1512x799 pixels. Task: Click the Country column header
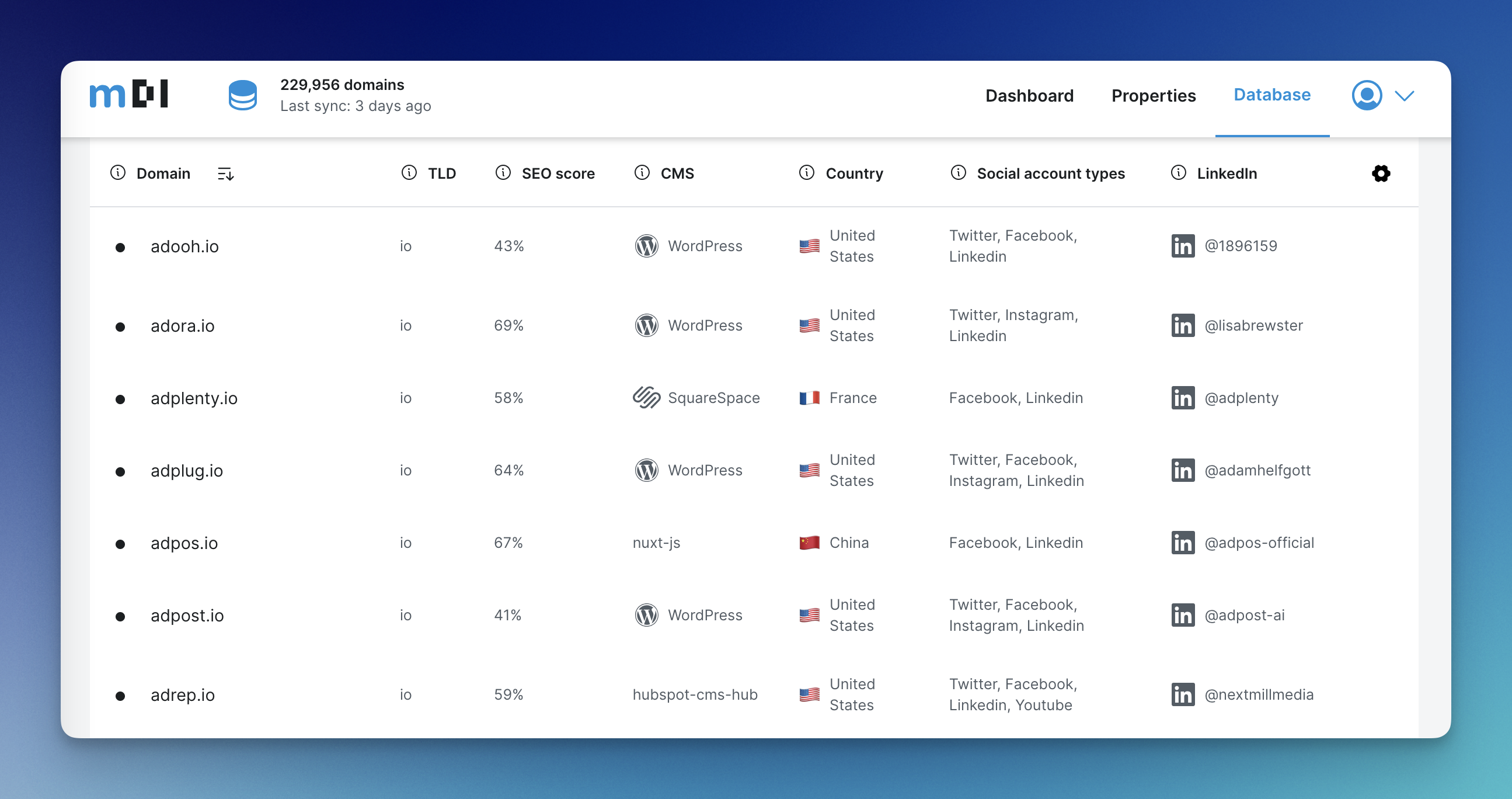(854, 174)
